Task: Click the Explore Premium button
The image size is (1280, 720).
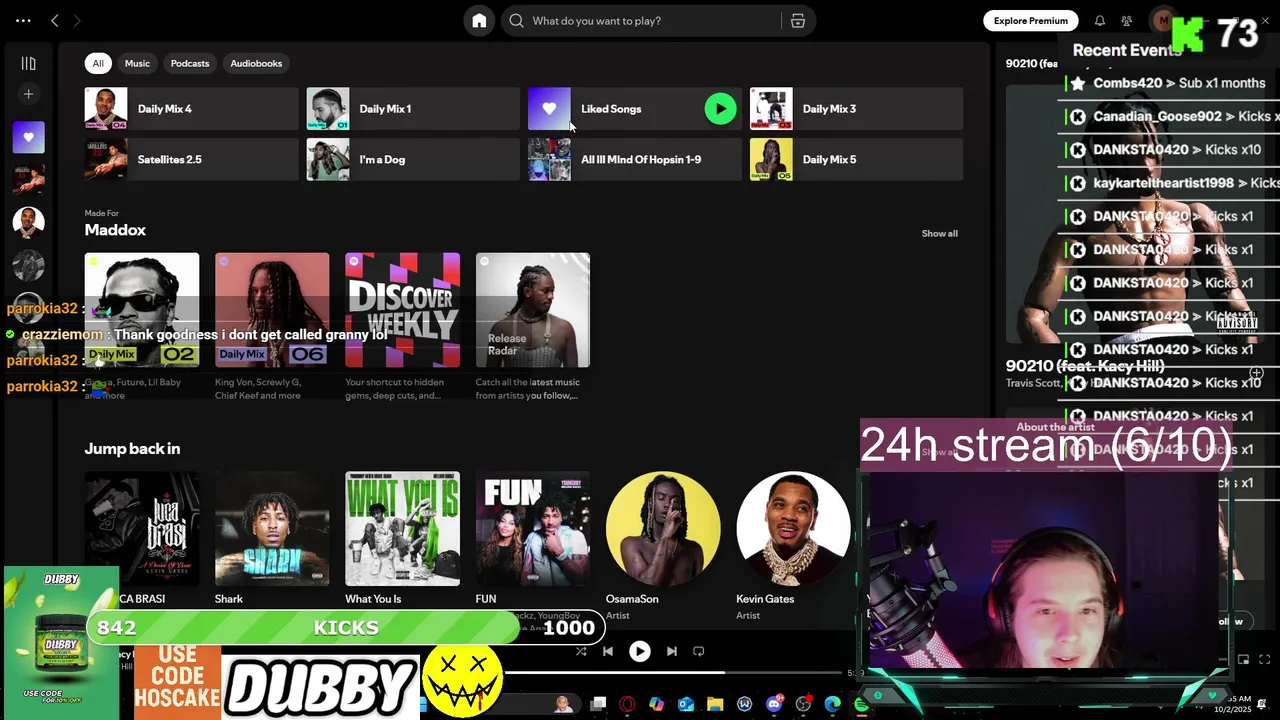Action: click(1030, 20)
